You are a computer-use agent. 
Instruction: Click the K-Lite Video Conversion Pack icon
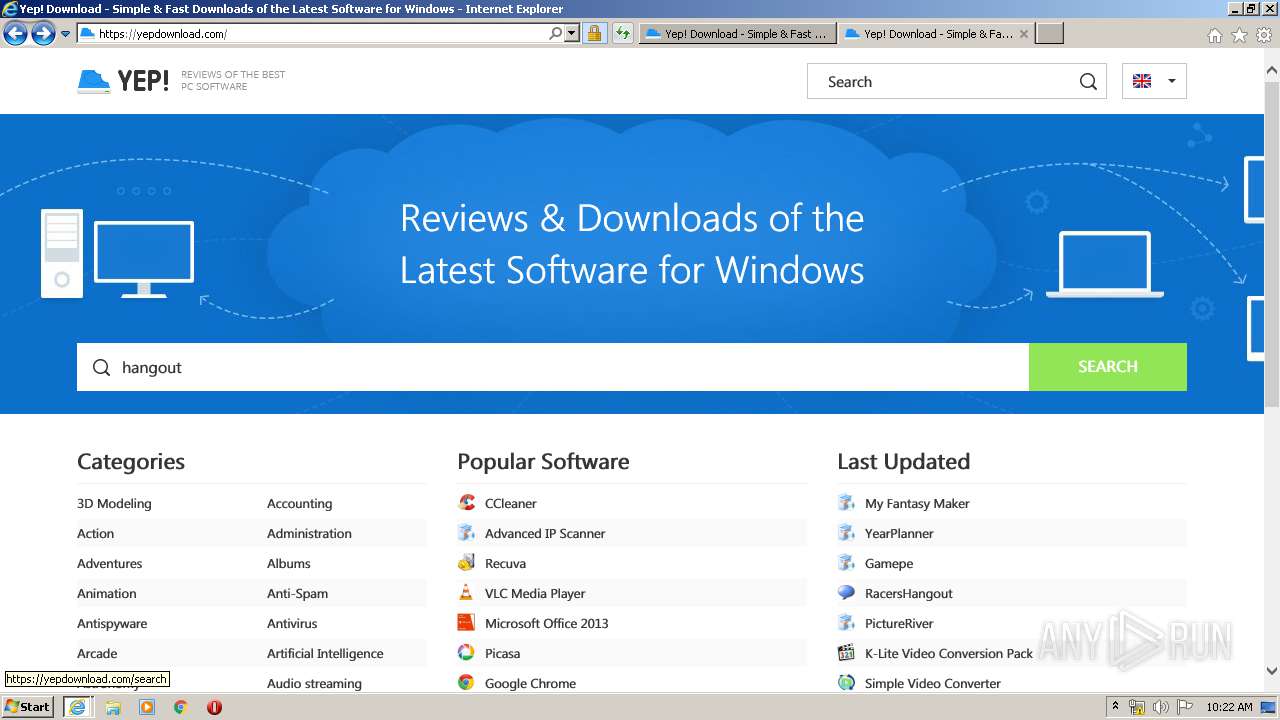tap(846, 653)
